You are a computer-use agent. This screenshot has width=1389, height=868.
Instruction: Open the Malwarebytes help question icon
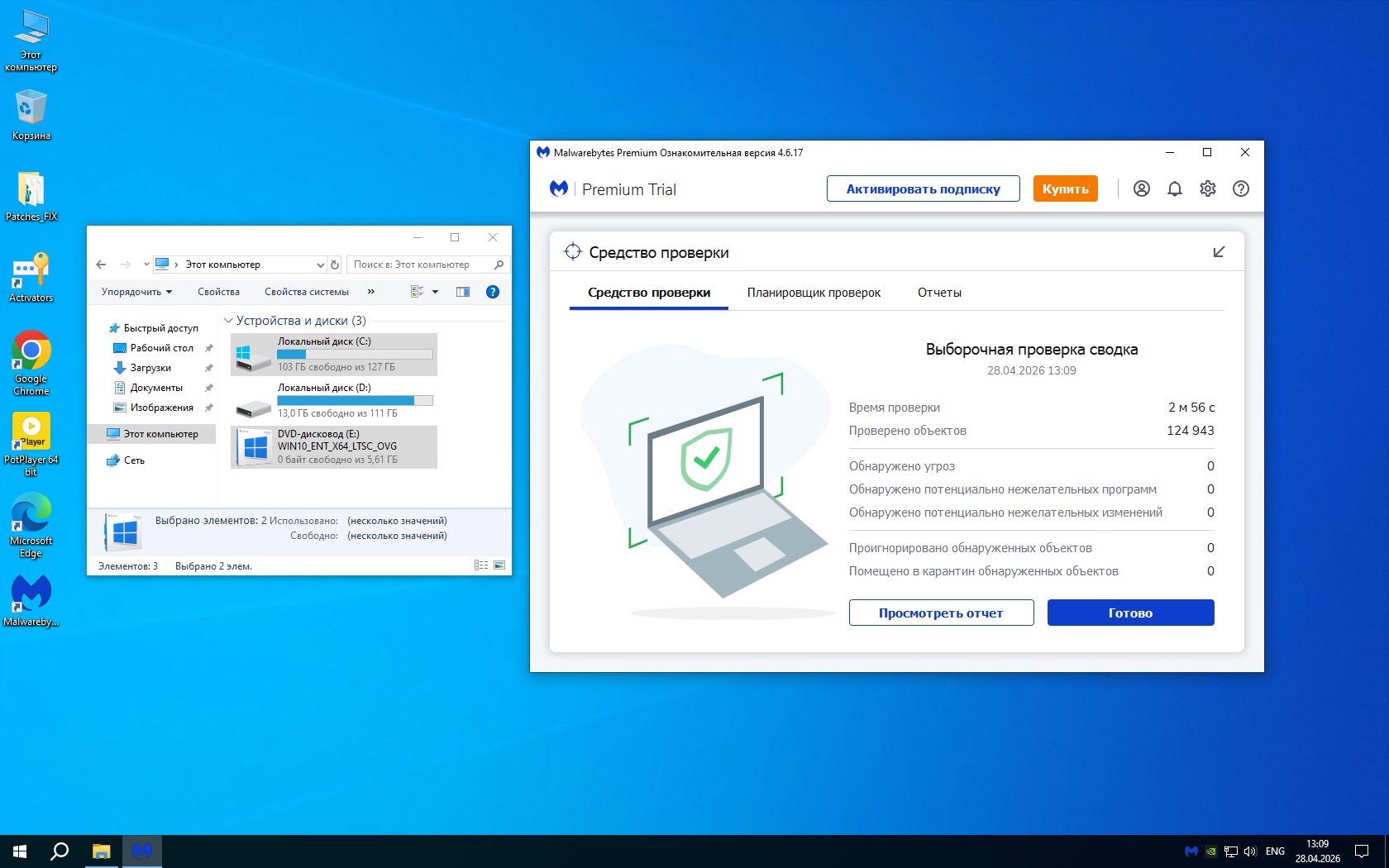pos(1240,188)
